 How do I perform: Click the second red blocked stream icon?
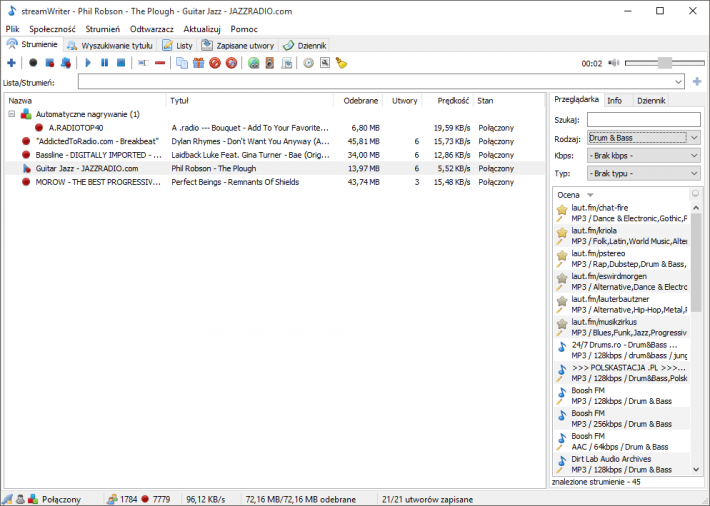click(231, 63)
